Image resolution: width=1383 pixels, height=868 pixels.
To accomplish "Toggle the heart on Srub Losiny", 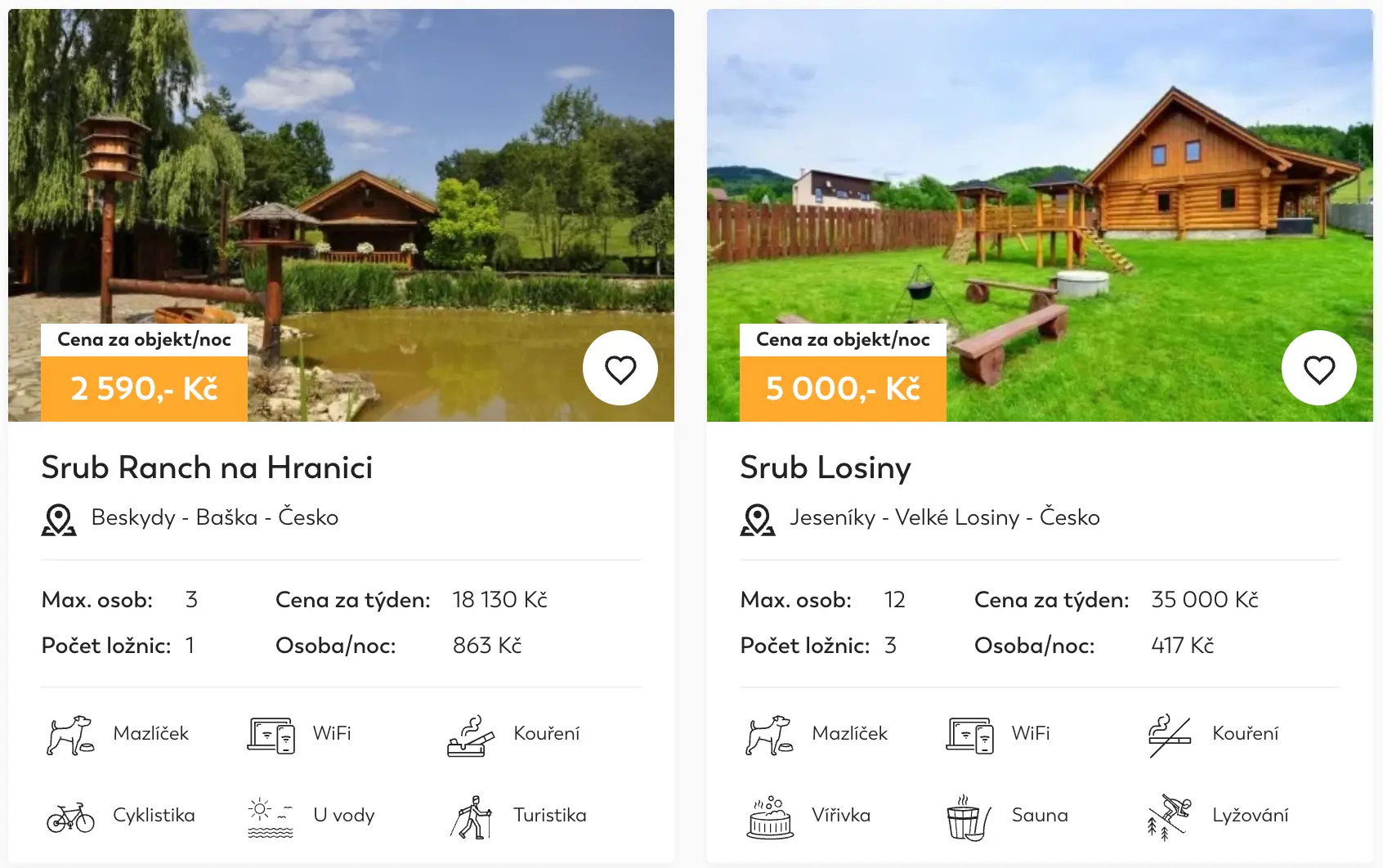I will pyautogui.click(x=1319, y=369).
